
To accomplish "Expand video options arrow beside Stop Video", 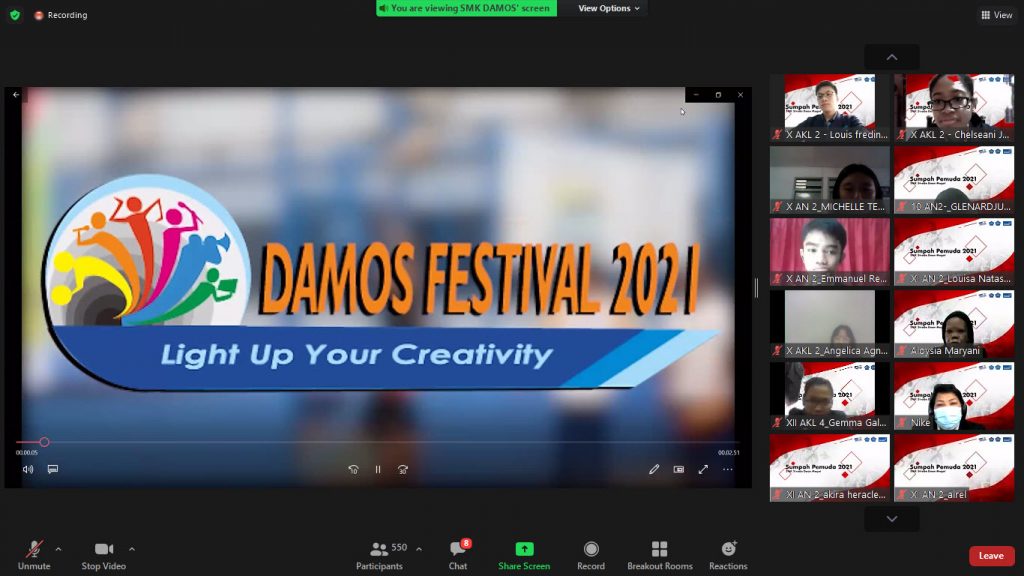I will click(x=132, y=549).
